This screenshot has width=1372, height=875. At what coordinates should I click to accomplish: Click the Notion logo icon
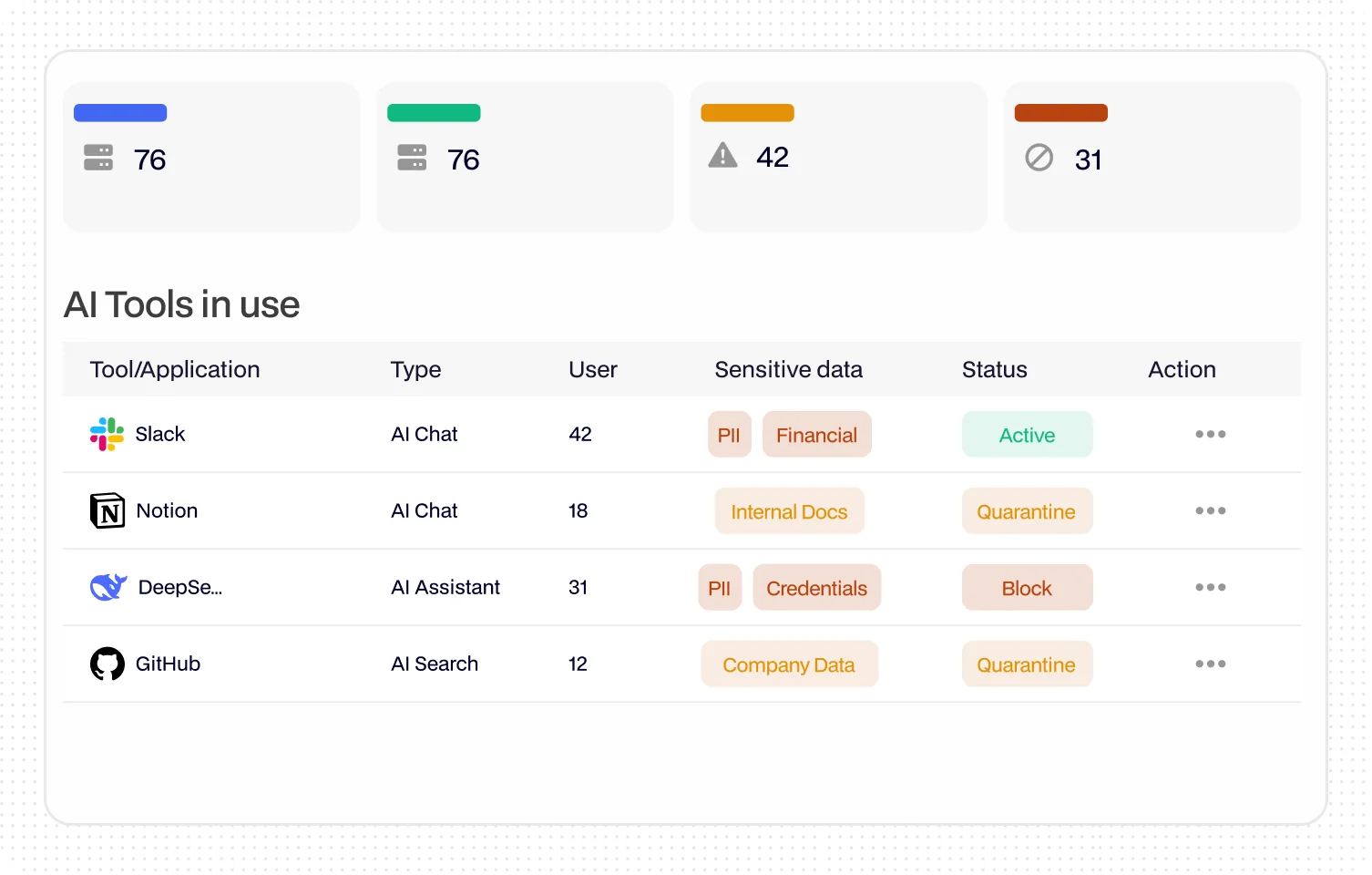[x=108, y=510]
